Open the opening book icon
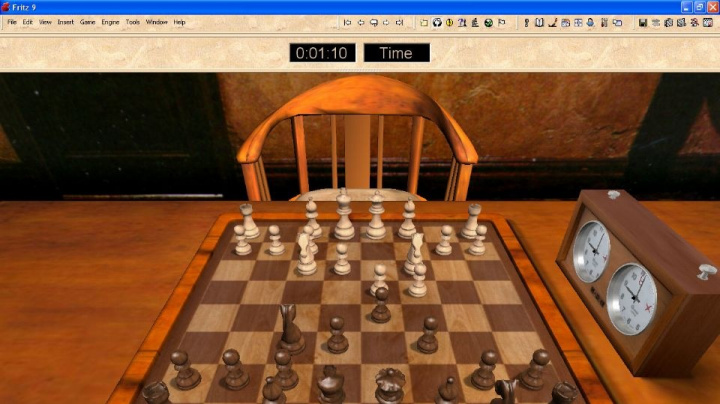The image size is (720, 404). (540, 22)
